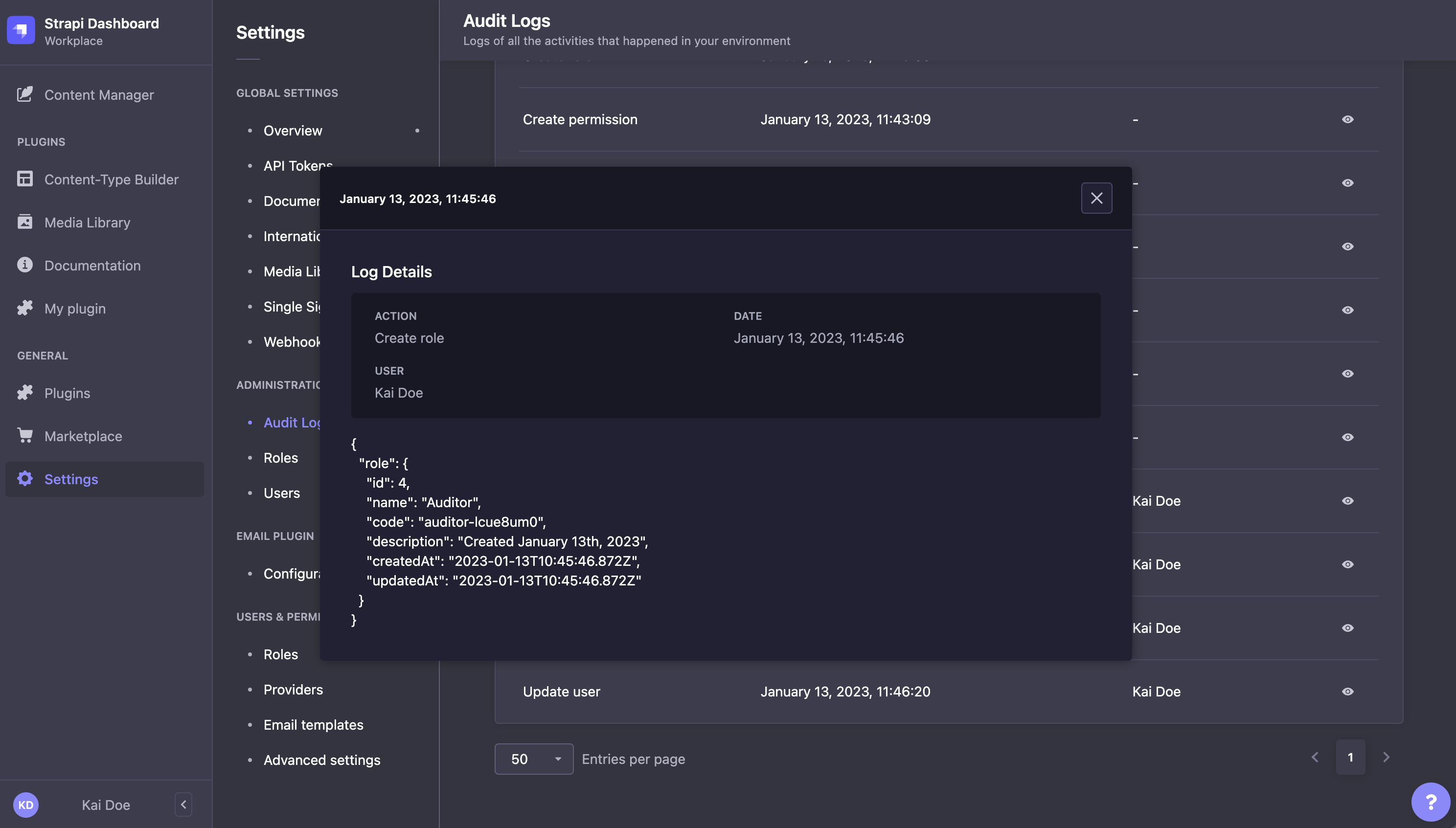Select My plugin in the sidebar

coord(25,308)
